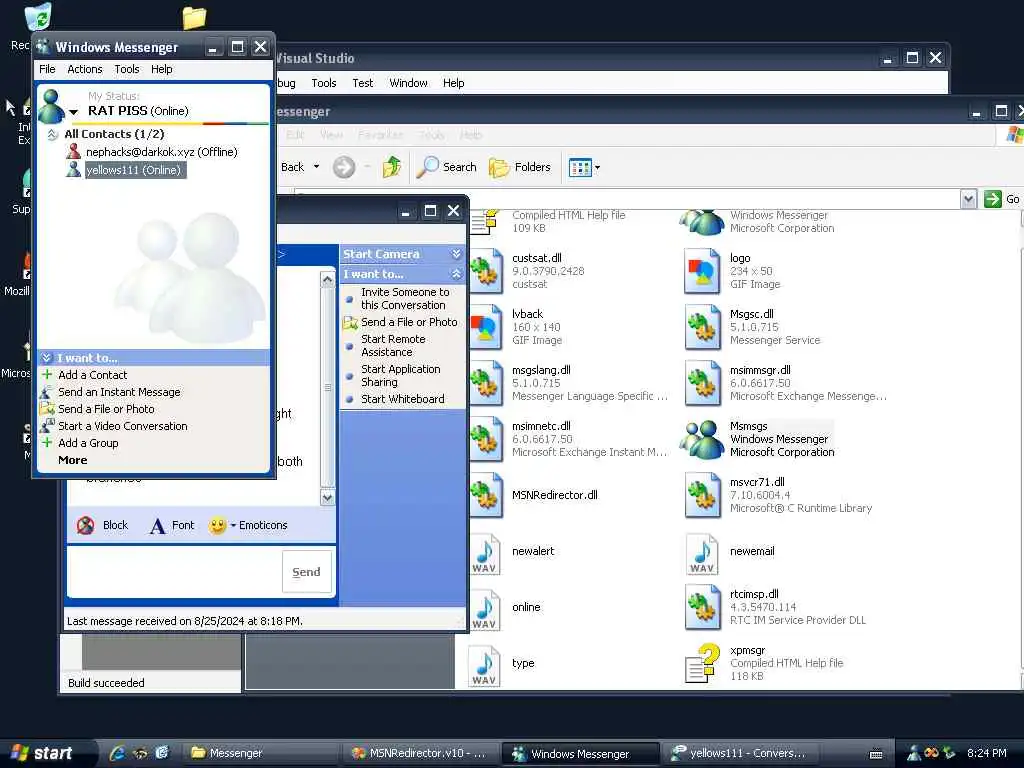This screenshot has width=1024, height=768.
Task: Select the newalert WAV file
Action: tap(486, 552)
